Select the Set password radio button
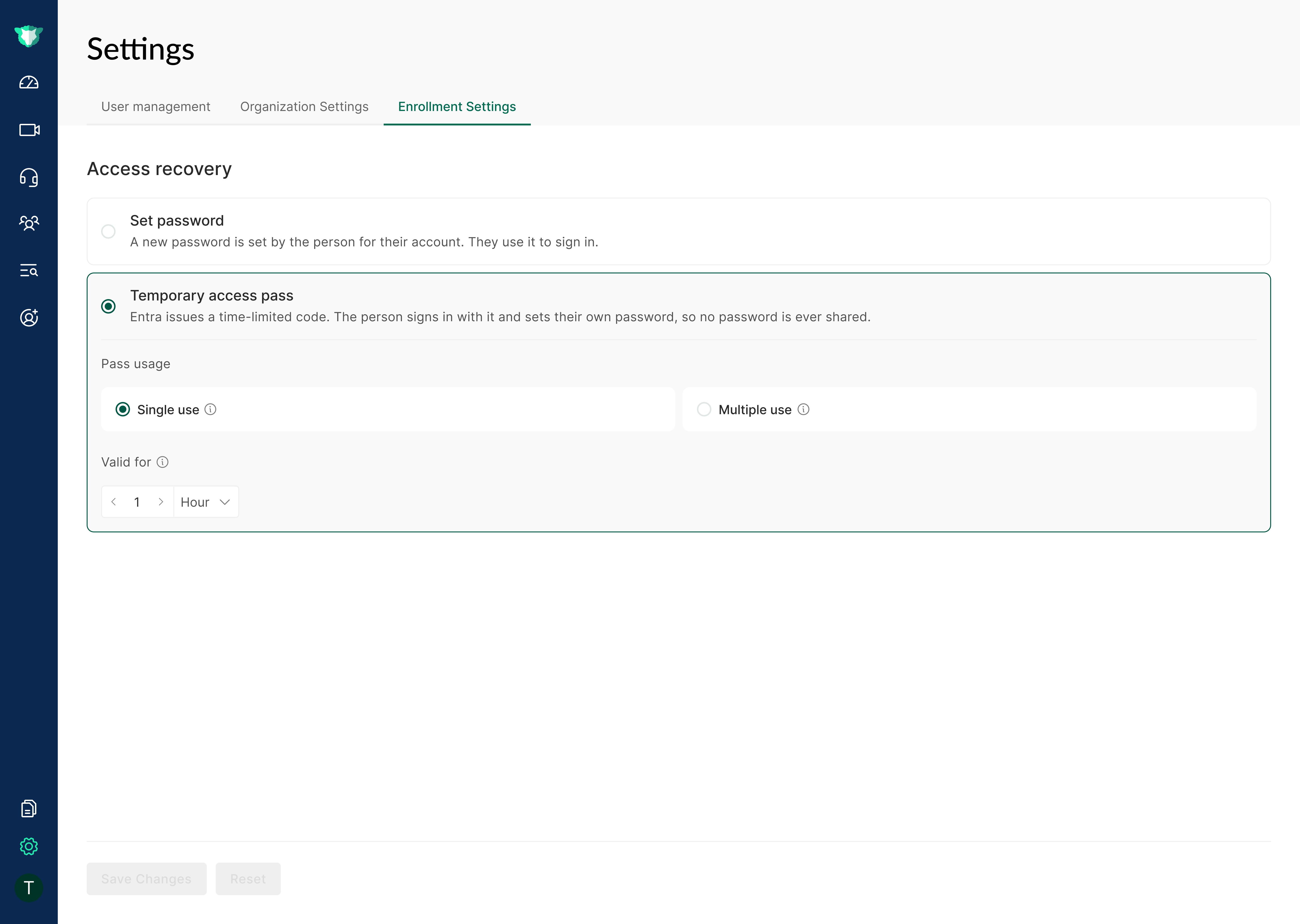1300x924 pixels. pyautogui.click(x=108, y=232)
